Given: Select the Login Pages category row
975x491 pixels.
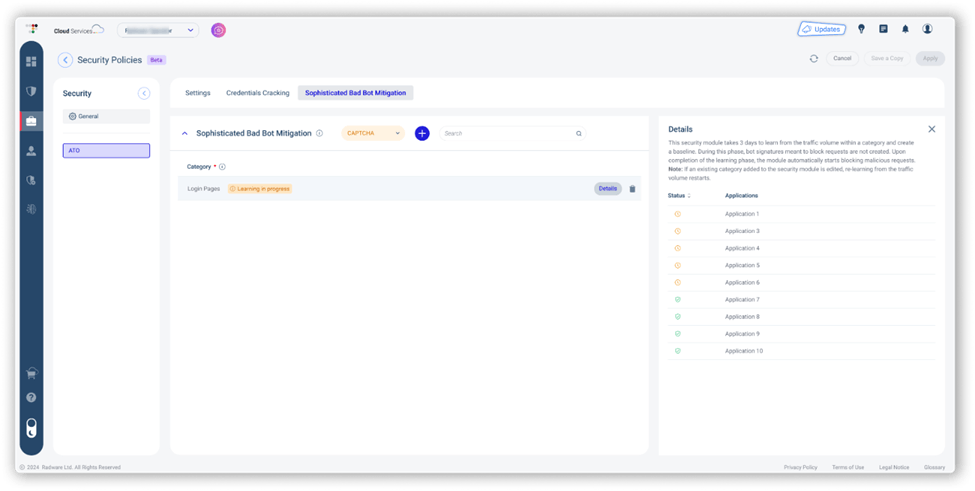Looking at the screenshot, I should (x=409, y=188).
